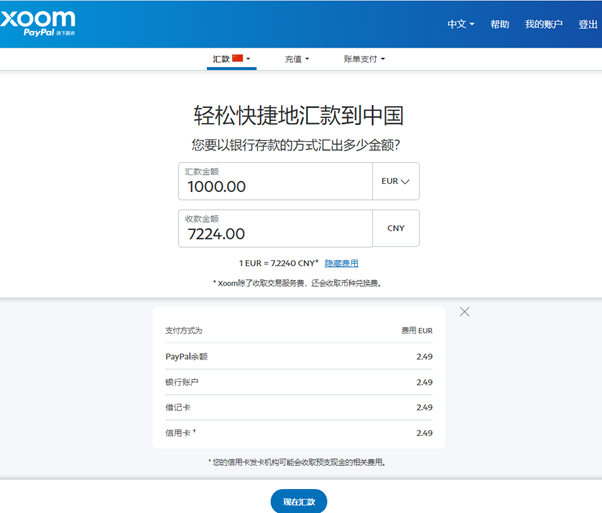Click the 信用卡 fee row

click(x=299, y=433)
